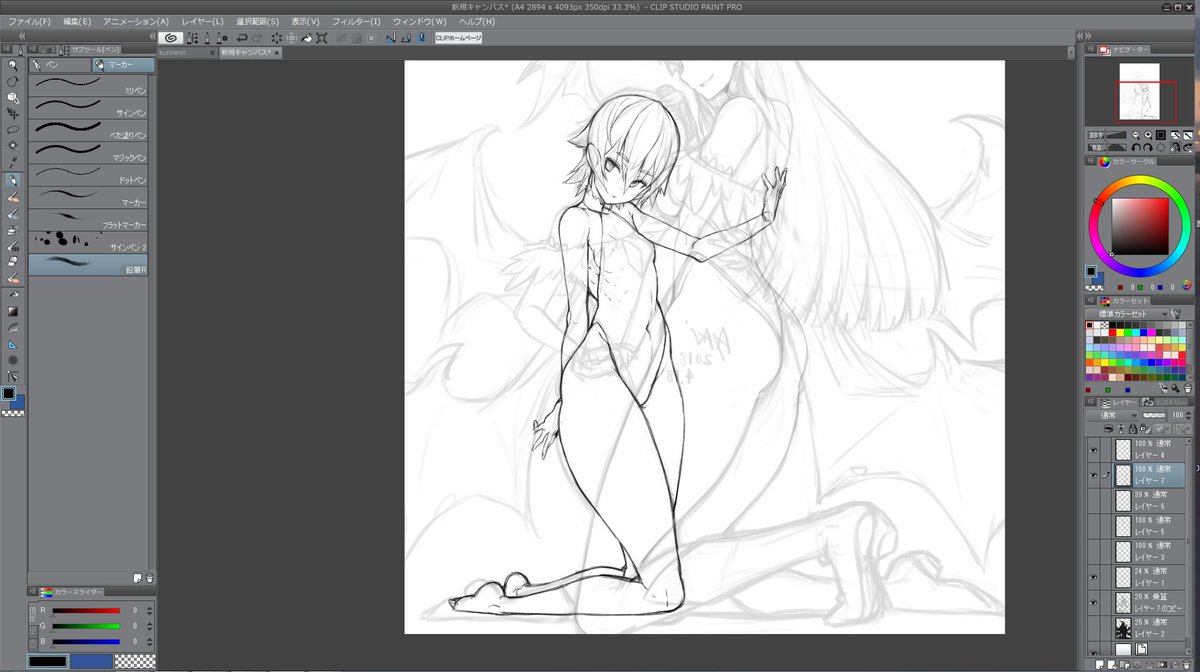Open 編集(E) menu
Viewport: 1200px width, 672px height.
(77, 21)
